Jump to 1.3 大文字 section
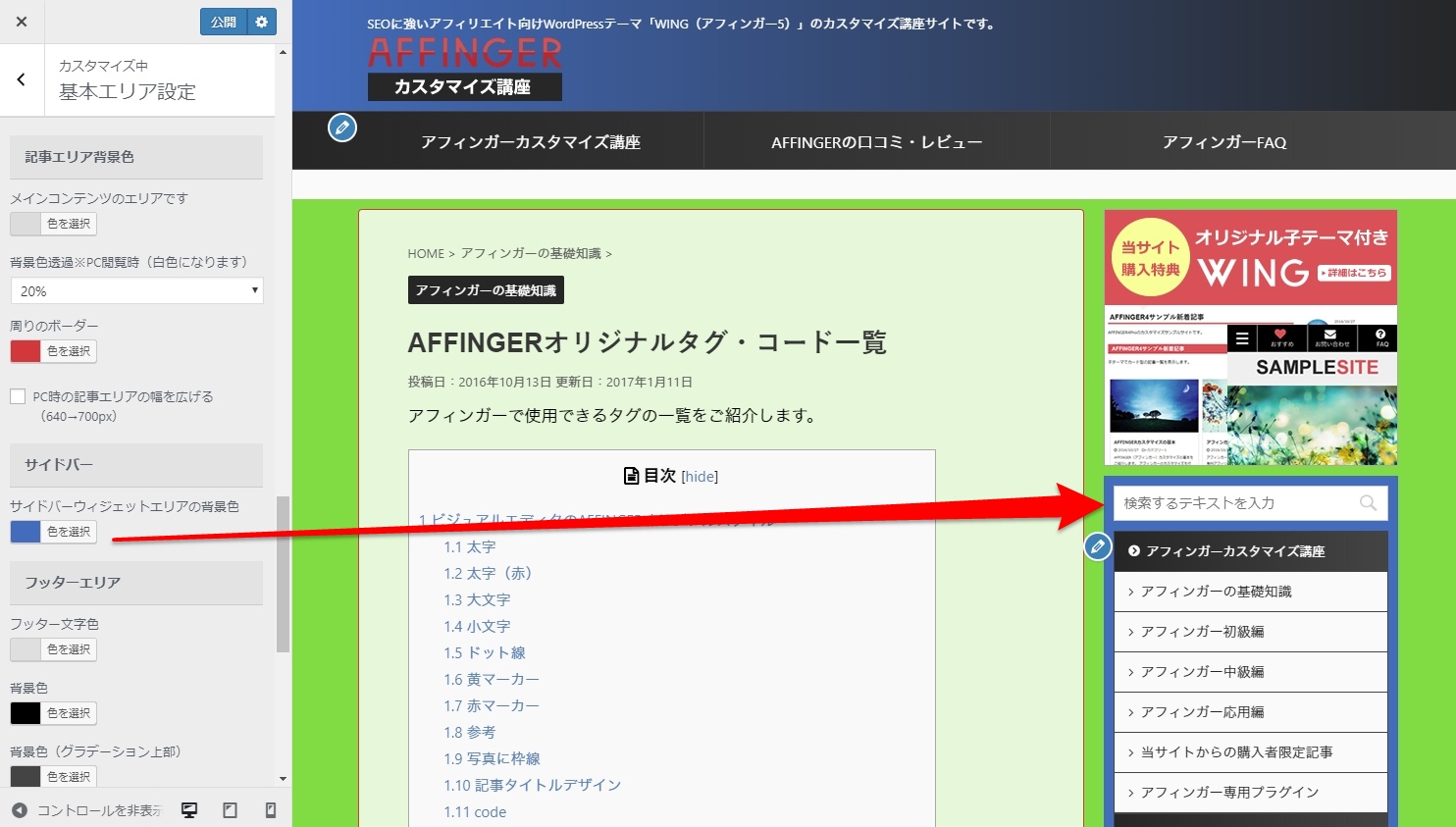This screenshot has width=1456, height=827. tap(477, 599)
